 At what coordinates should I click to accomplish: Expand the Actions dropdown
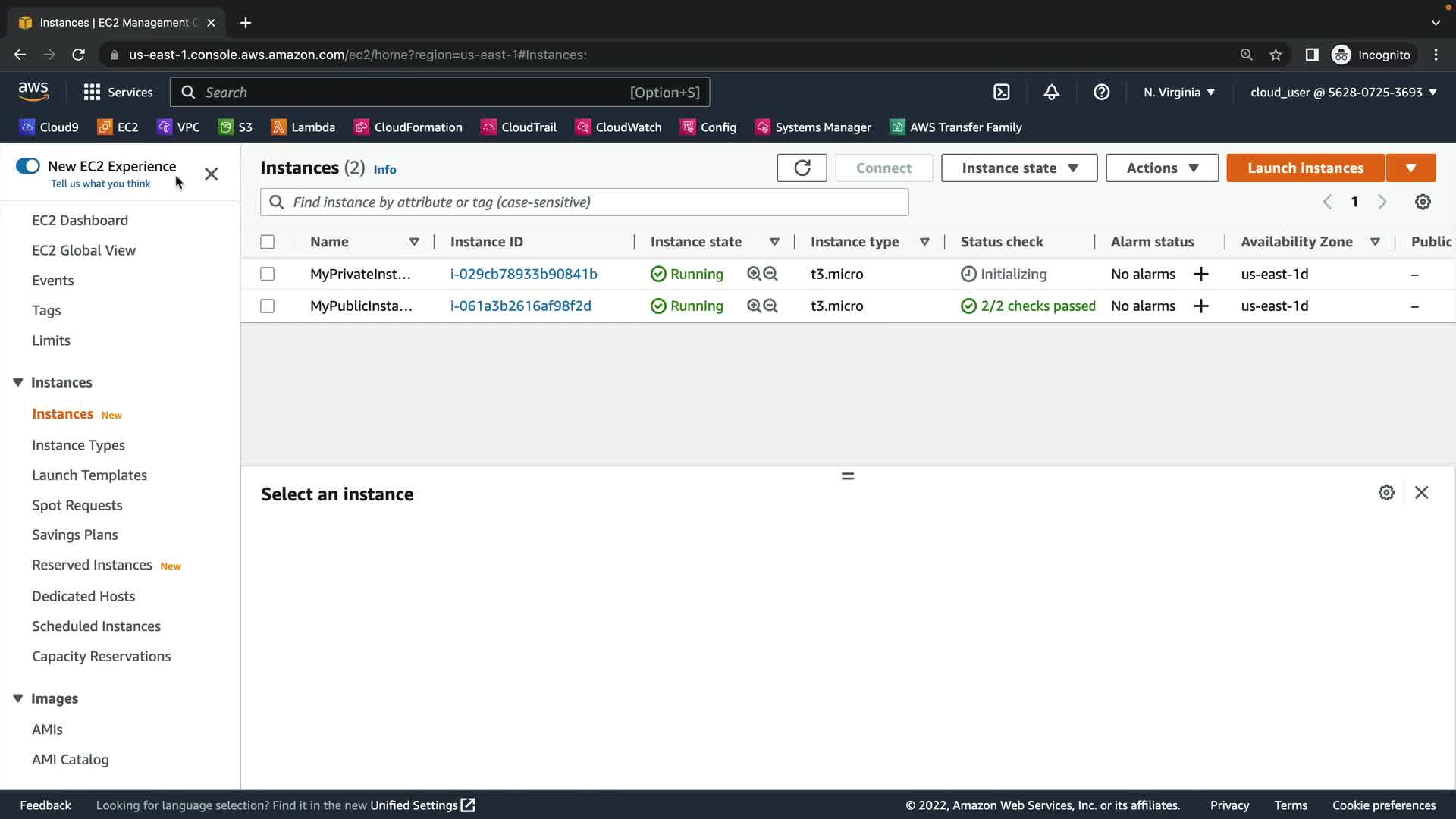pos(1161,168)
